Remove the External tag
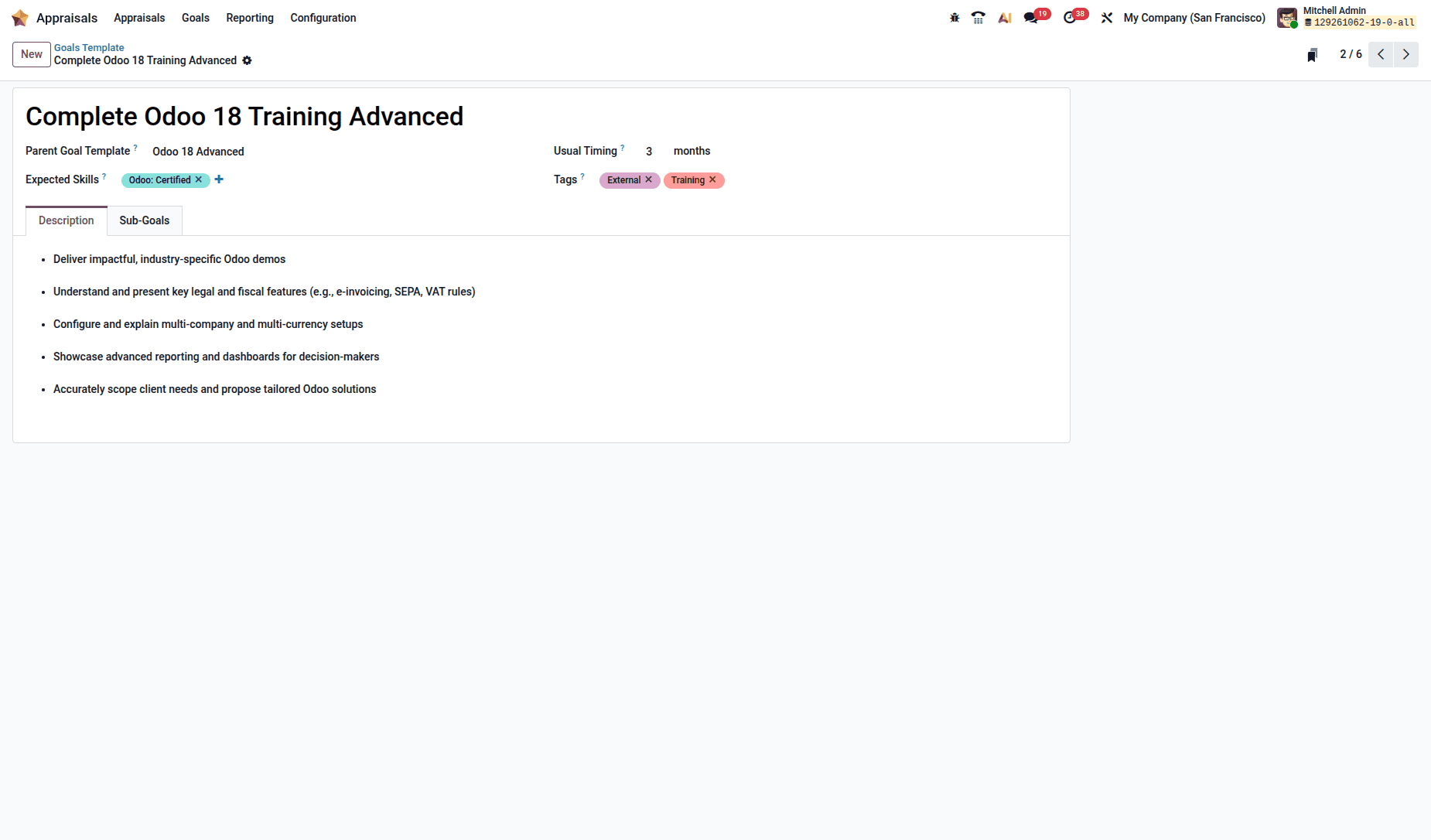 tap(649, 179)
